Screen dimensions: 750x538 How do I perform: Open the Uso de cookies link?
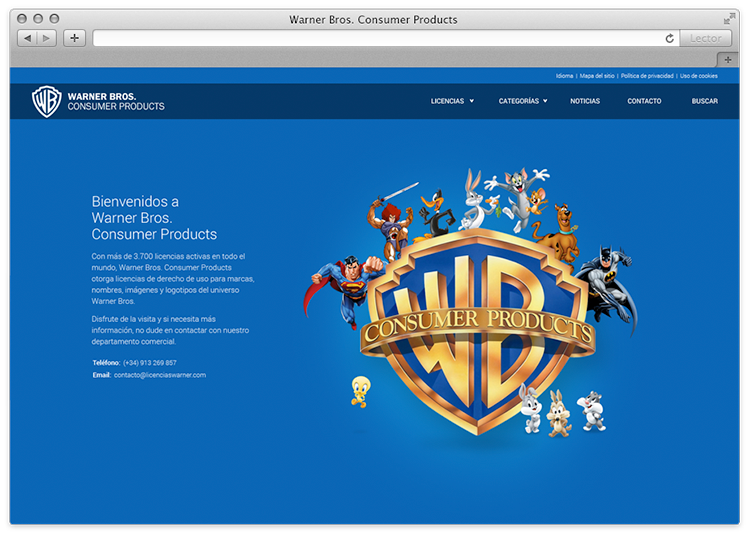[699, 76]
